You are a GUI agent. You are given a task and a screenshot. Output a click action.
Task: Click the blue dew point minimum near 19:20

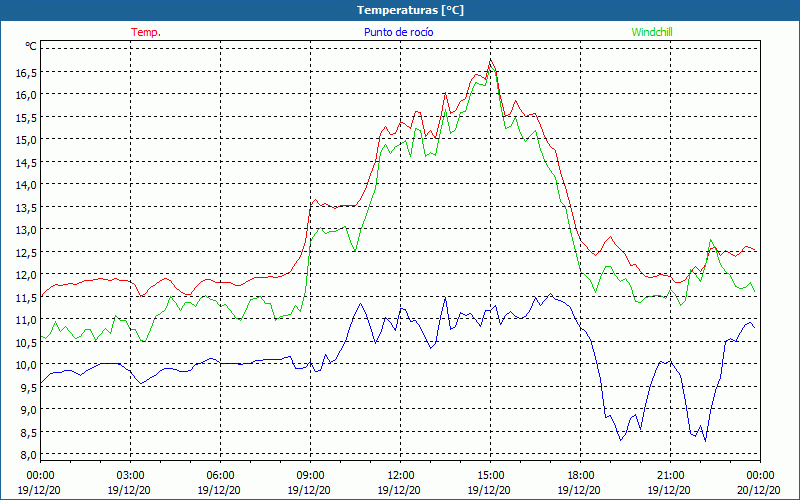620,440
